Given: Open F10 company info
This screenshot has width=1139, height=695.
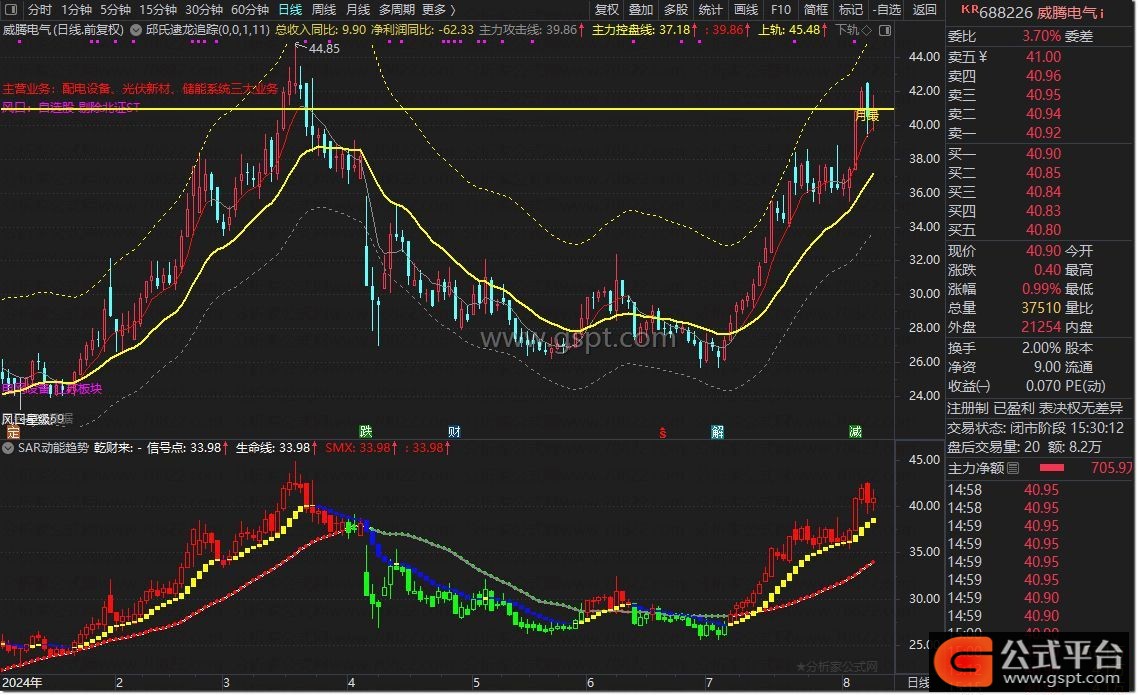Looking at the screenshot, I should tap(781, 9).
